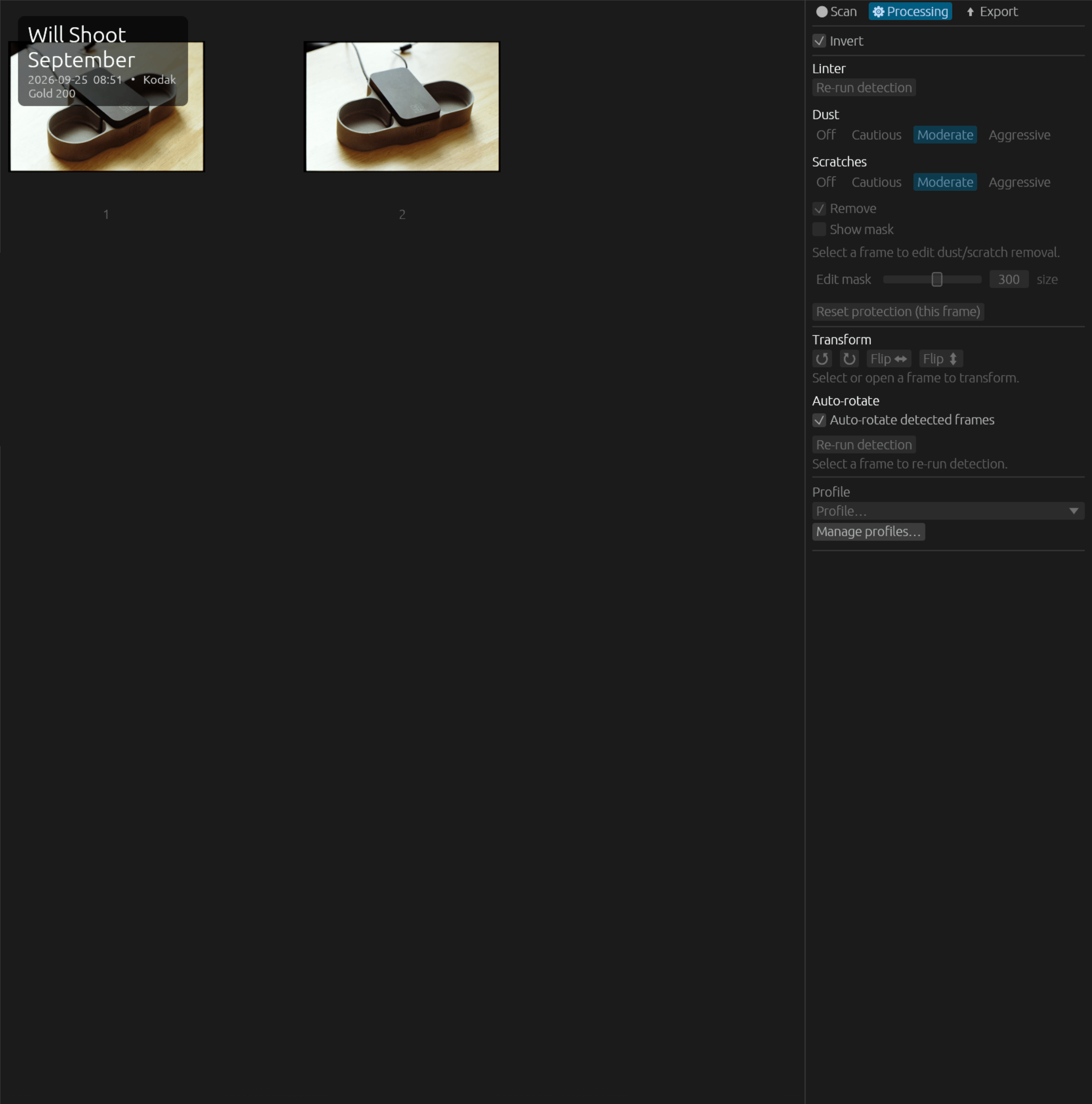Set Scratches removal to Aggressive

1020,182
